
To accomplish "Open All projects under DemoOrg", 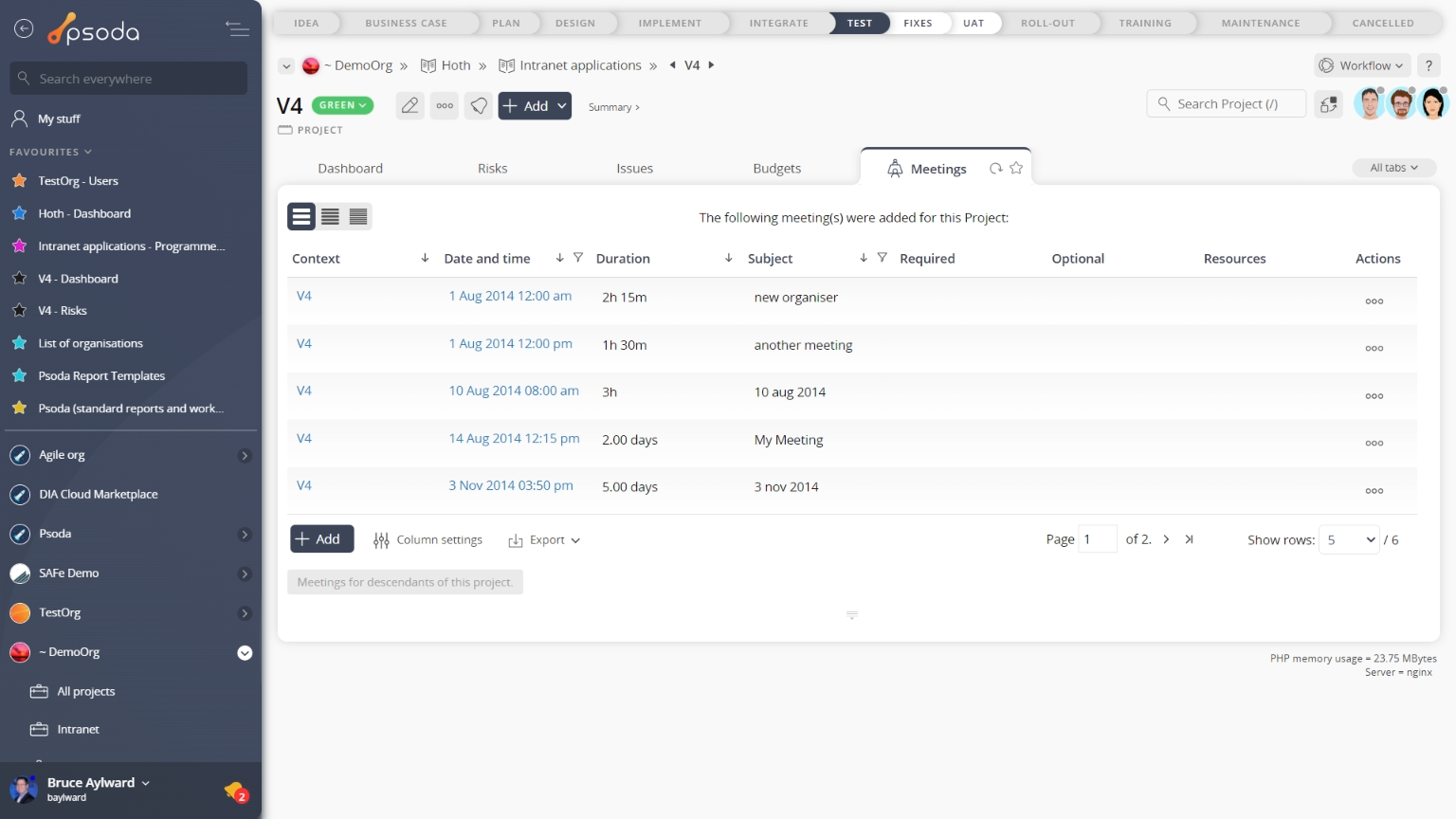I will pos(85,692).
